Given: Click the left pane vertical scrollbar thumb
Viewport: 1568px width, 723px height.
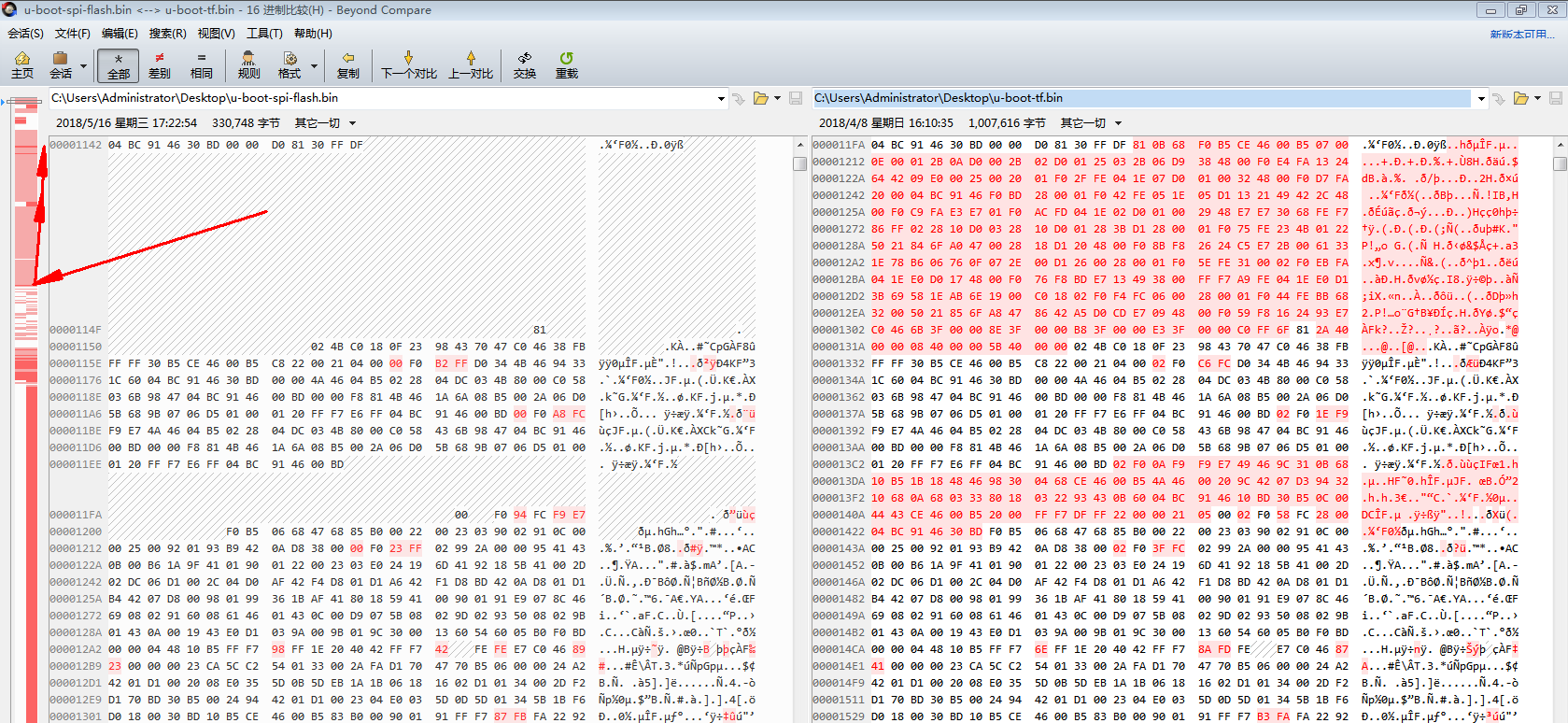Looking at the screenshot, I should pos(799,163).
